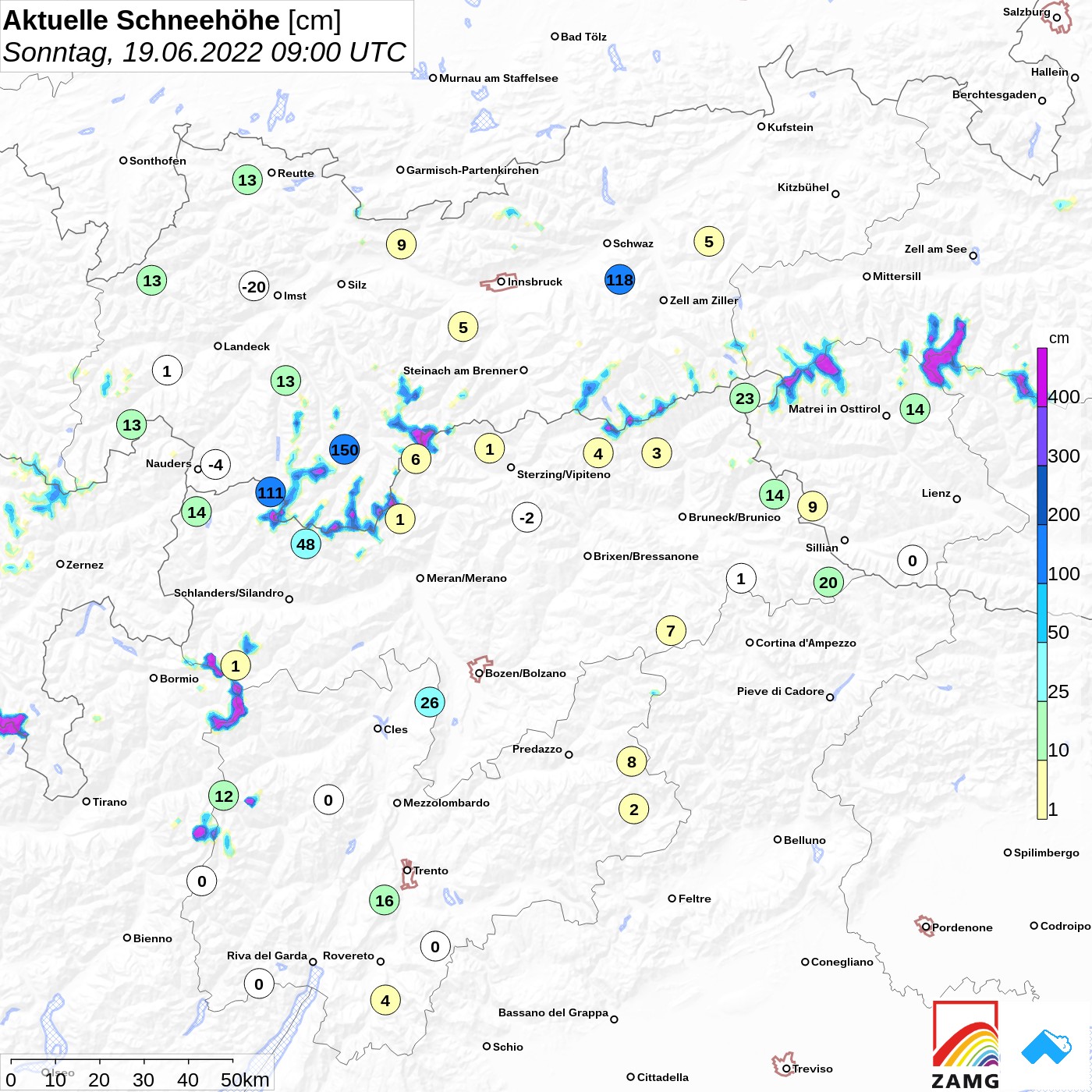The height and width of the screenshot is (1092, 1092).
Task: Click the Sterzing/Vipiteno label
Action: click(564, 474)
